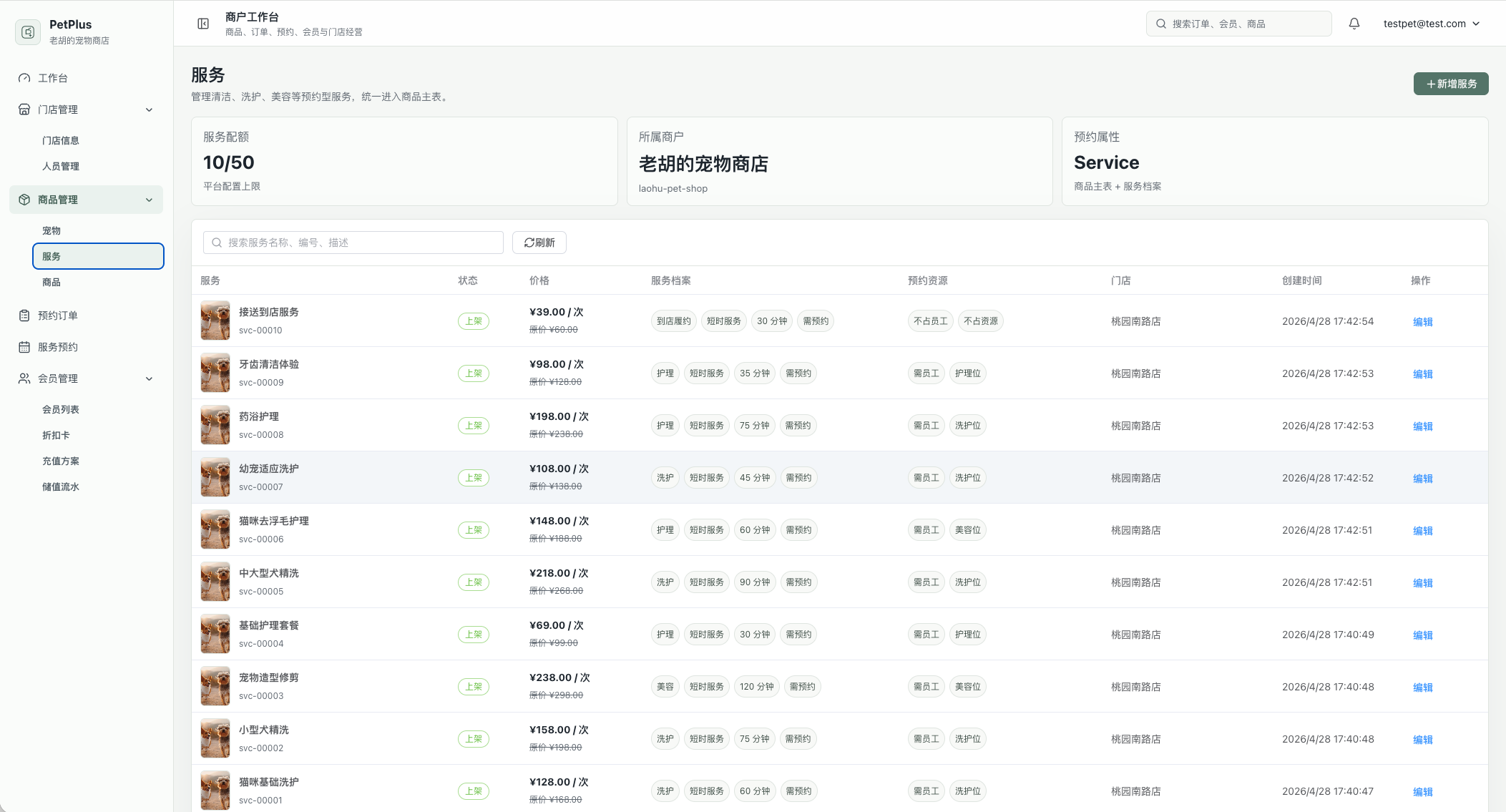
Task: Click thumbnail of 宠物造型修剪
Action: [215, 686]
